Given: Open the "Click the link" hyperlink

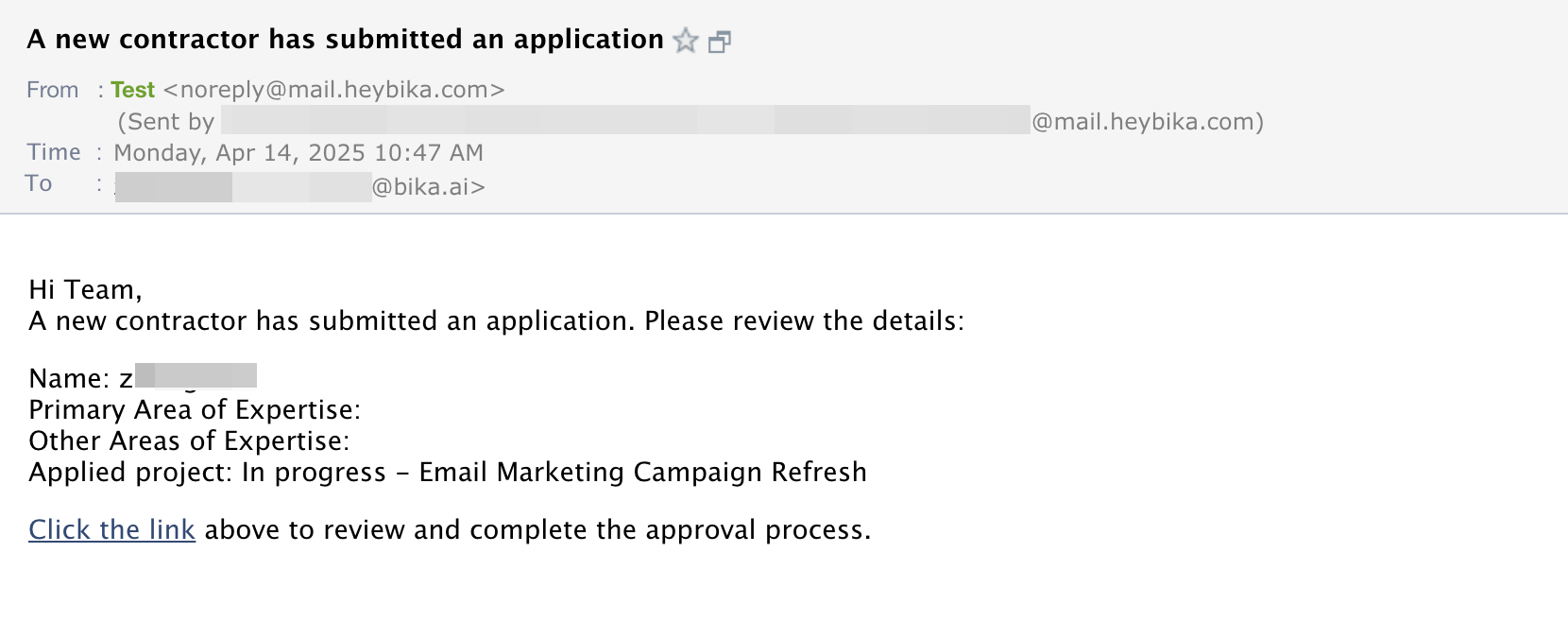Looking at the screenshot, I should pyautogui.click(x=111, y=529).
